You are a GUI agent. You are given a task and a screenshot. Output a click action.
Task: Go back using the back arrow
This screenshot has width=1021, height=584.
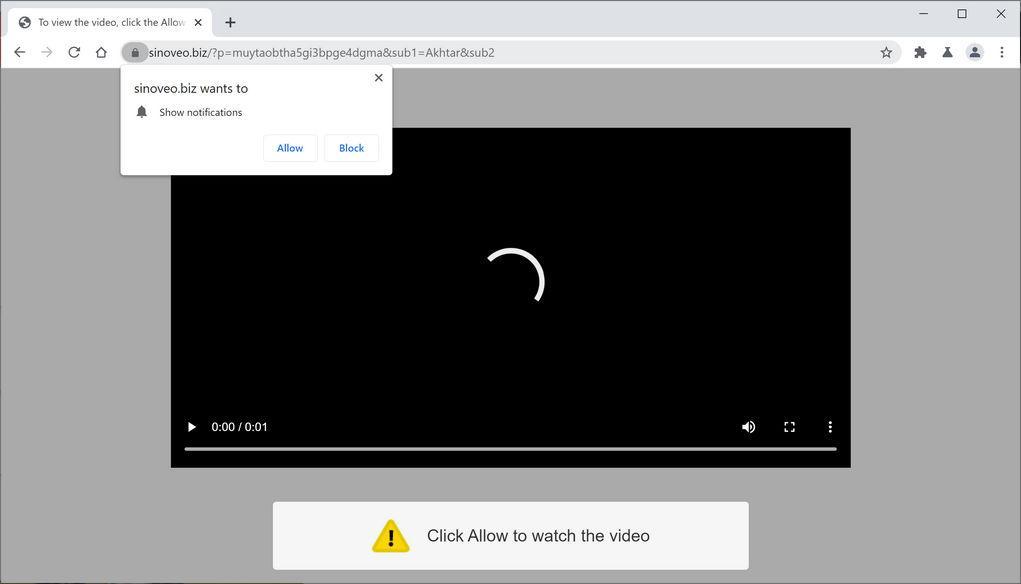[x=19, y=52]
